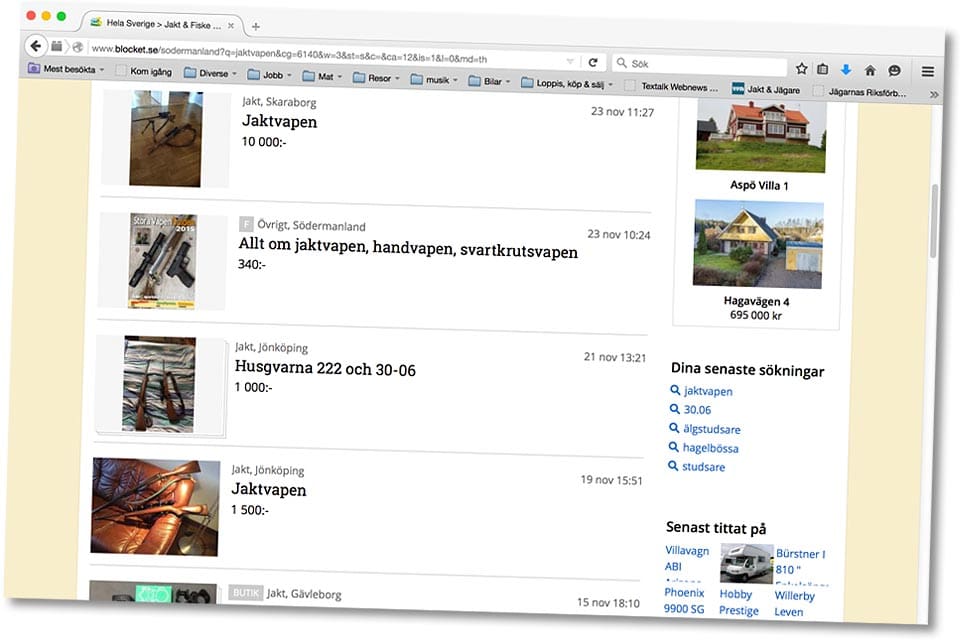The image size is (960, 640).
Task: Open the Jakt & Jägare bookmark
Action: (x=767, y=89)
